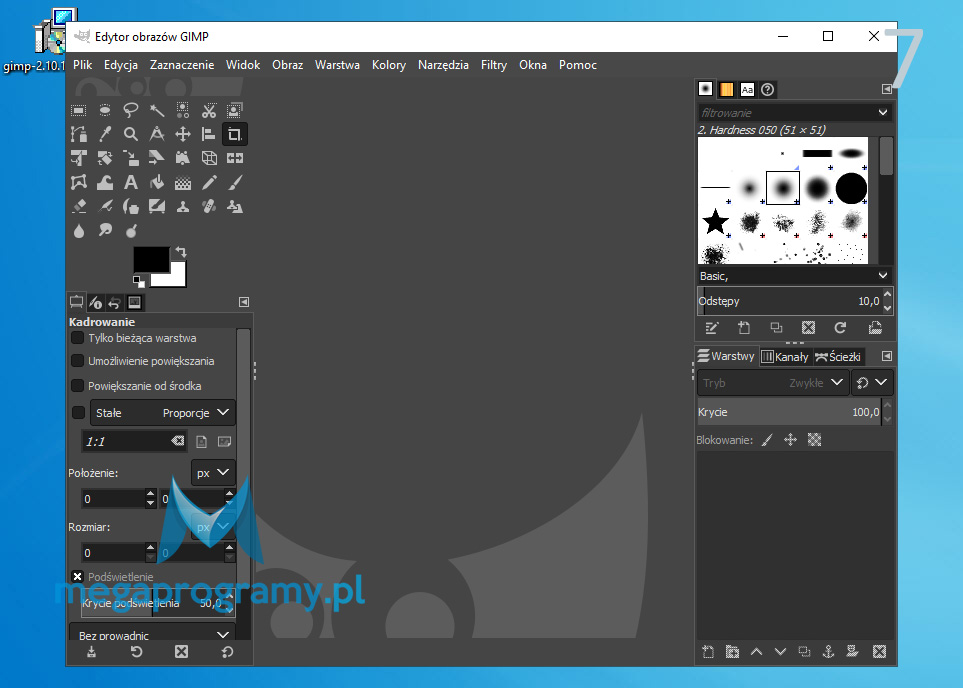Viewport: 963px width, 688px height.
Task: Select the Pencil tool
Action: tap(209, 182)
